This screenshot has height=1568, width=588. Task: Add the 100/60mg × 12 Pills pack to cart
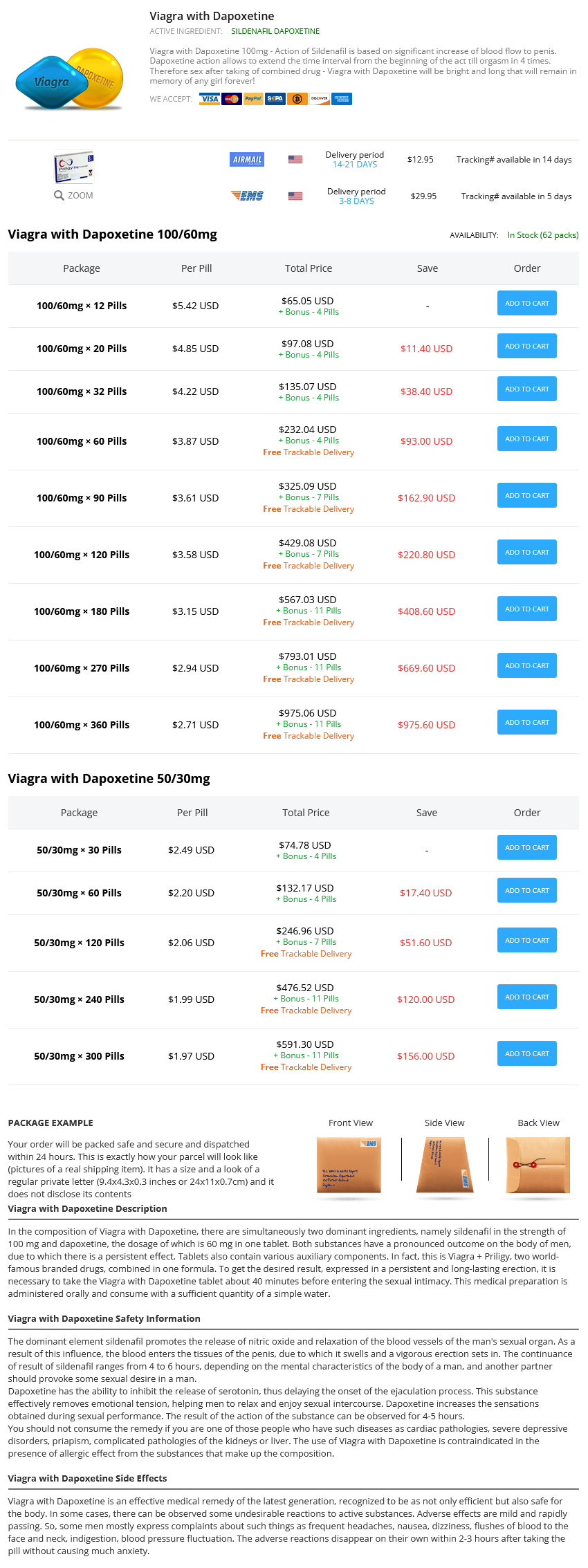527,303
